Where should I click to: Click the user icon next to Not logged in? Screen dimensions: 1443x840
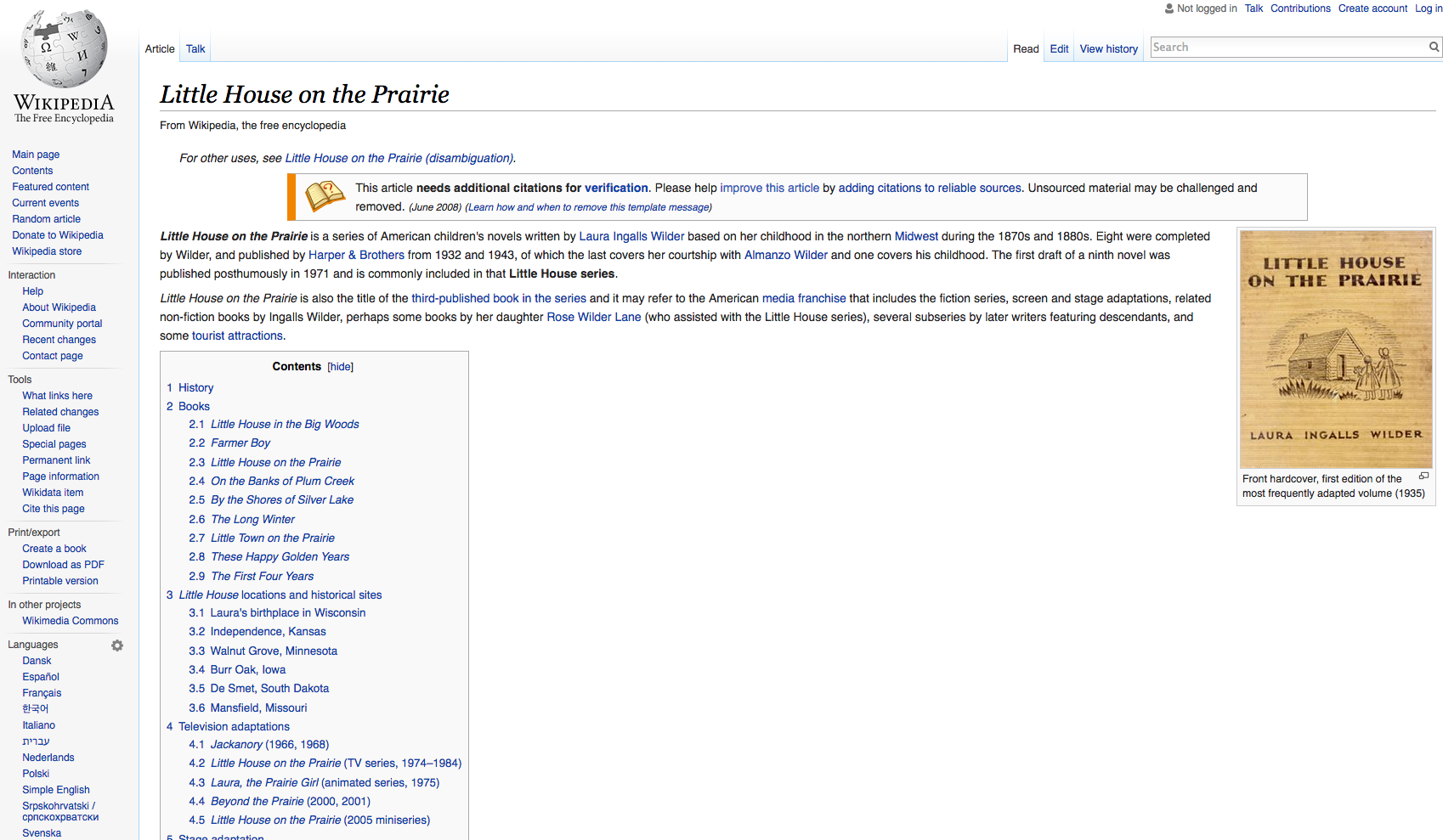1167,8
